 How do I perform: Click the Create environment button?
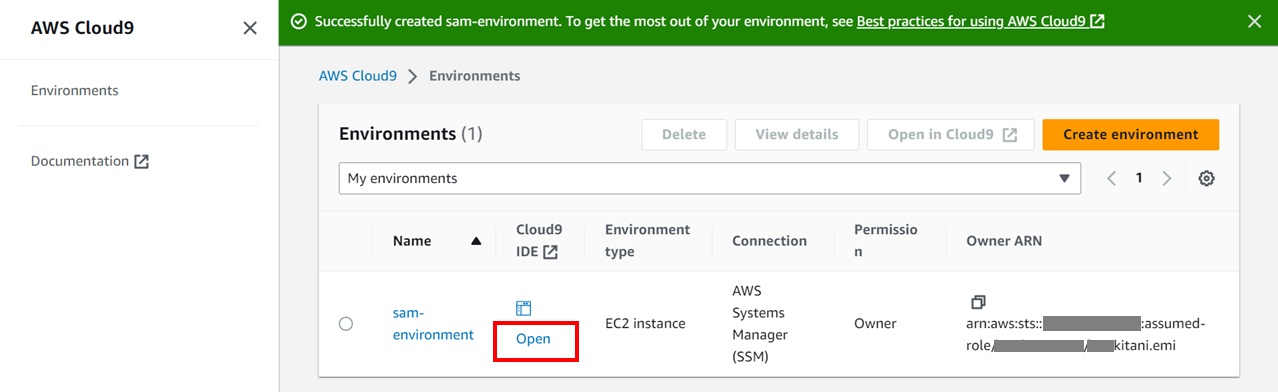tap(1130, 134)
